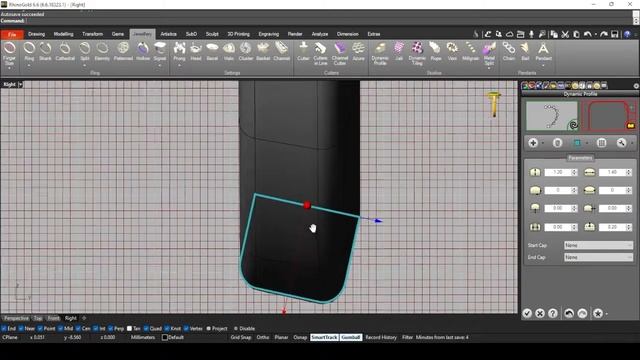The height and width of the screenshot is (360, 640).
Task: Open the Bezel setting tool
Action: [212, 52]
